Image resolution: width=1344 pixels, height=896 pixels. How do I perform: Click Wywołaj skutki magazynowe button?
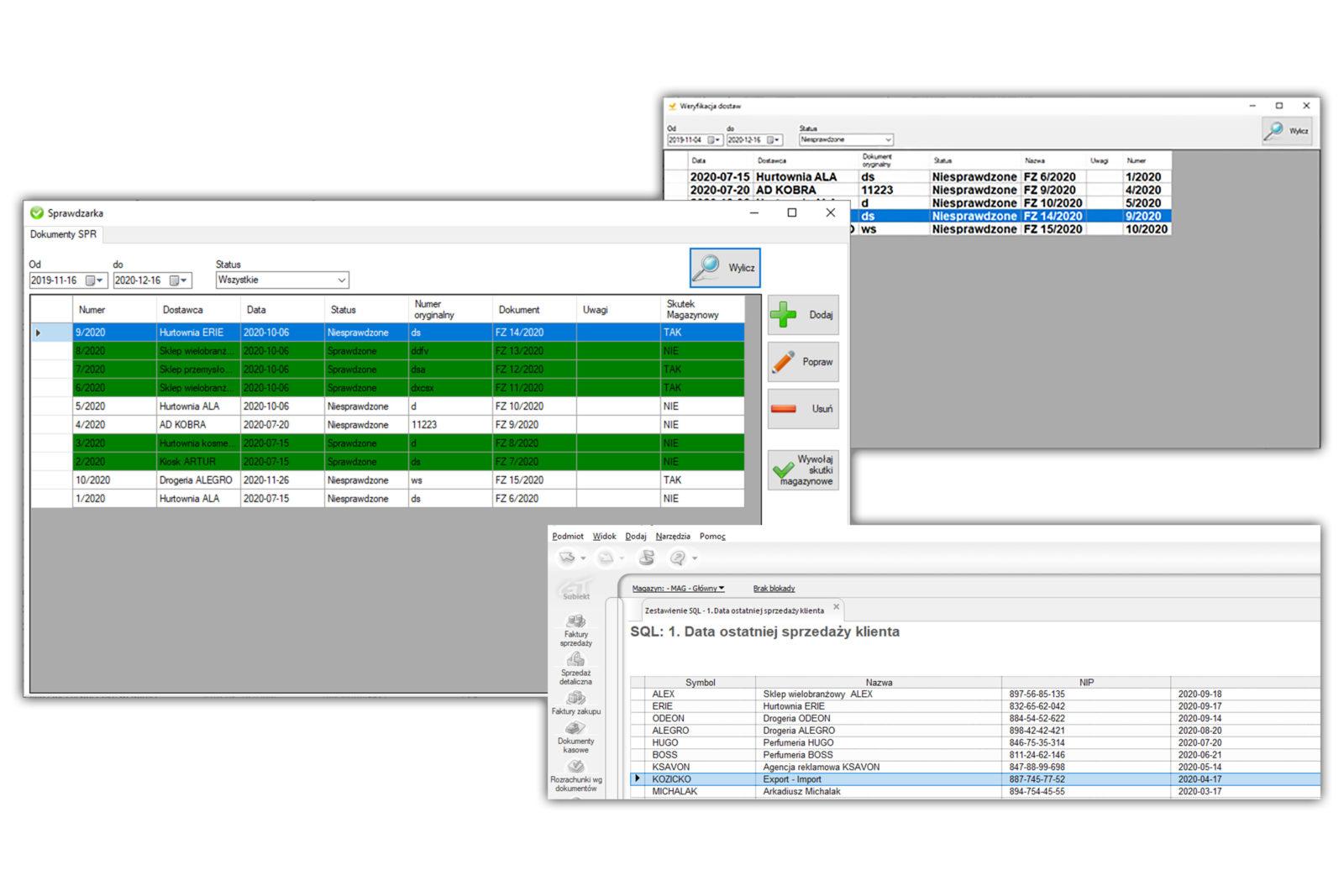pos(803,470)
